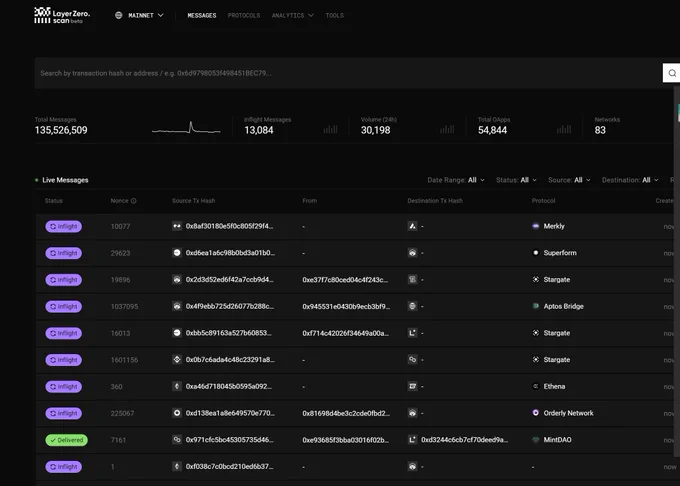
Task: Click the search magnifier button
Action: point(672,73)
